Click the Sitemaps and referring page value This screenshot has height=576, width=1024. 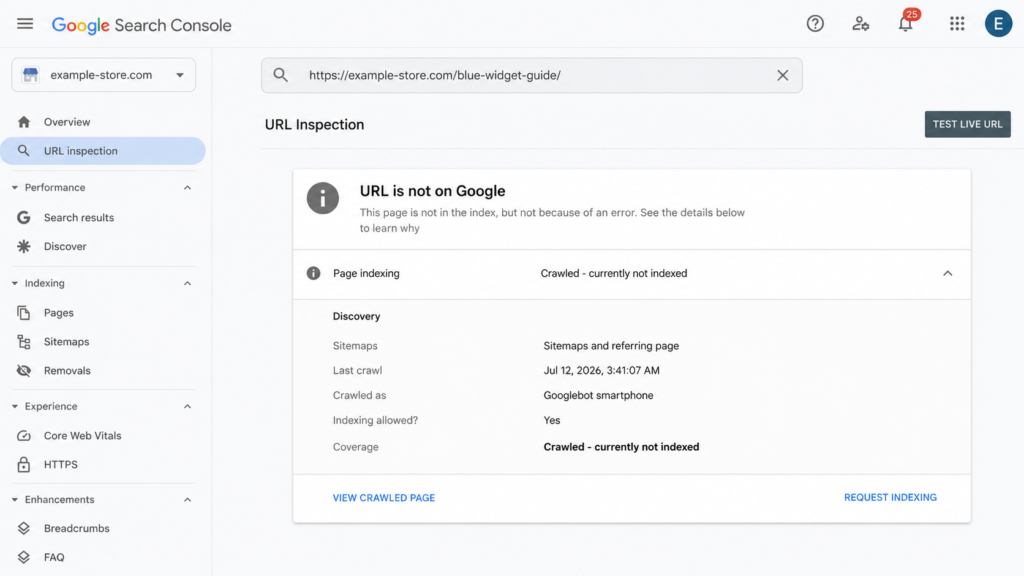pos(611,345)
